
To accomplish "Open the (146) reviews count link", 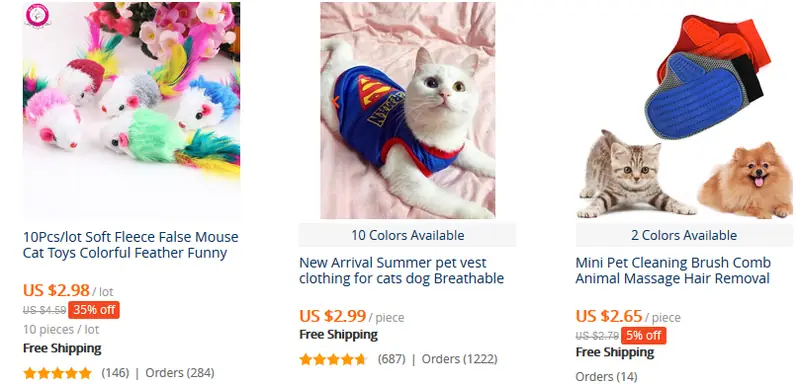I will coord(115,373).
